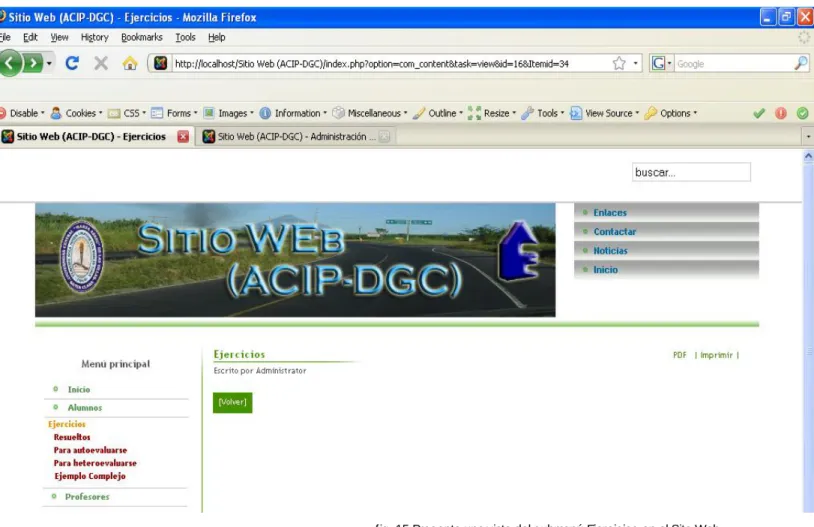Click the green checkmark standards icon

pyautogui.click(x=759, y=113)
